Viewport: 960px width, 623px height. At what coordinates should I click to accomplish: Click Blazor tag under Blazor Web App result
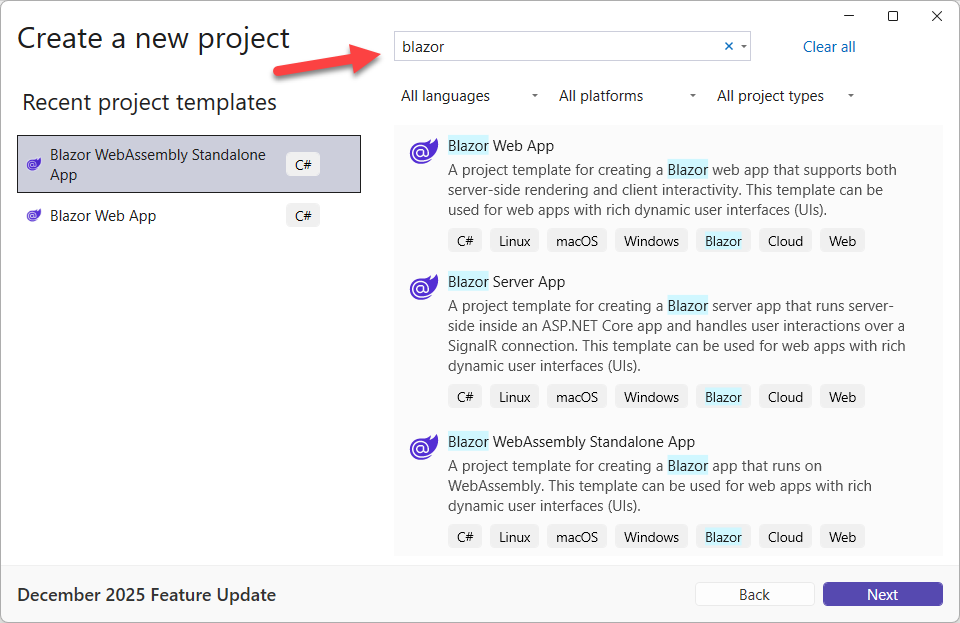coord(723,241)
